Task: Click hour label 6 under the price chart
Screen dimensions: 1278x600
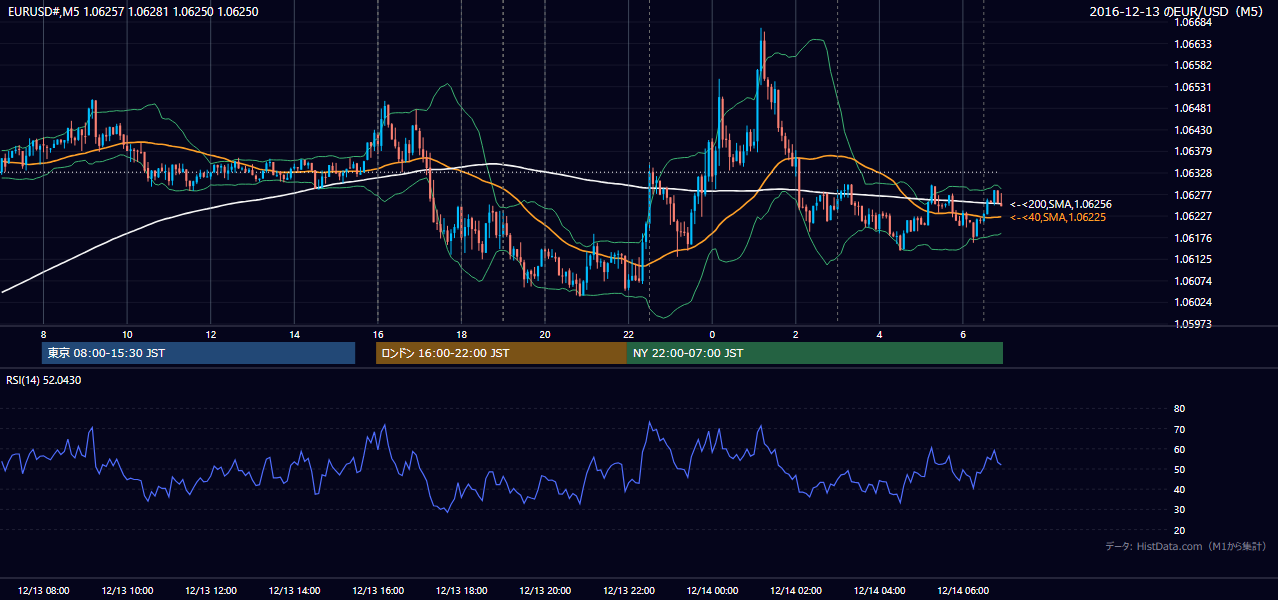Action: 962,334
